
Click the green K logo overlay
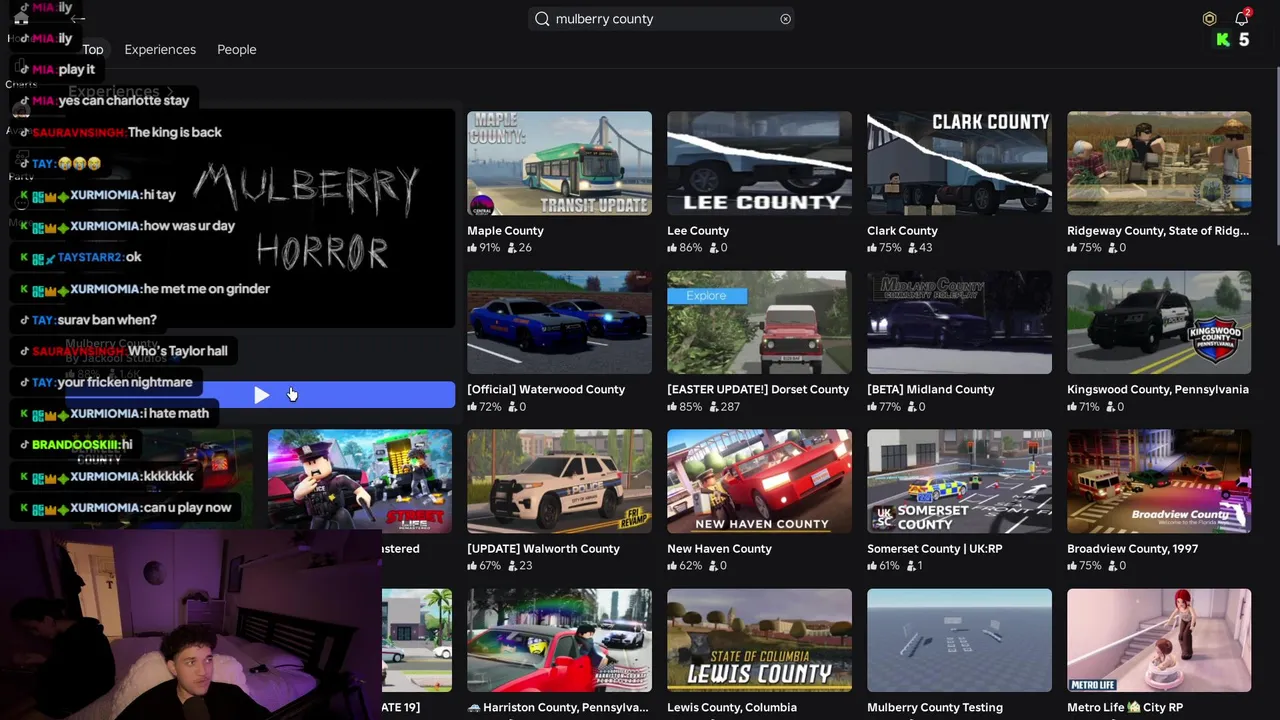(x=1223, y=40)
